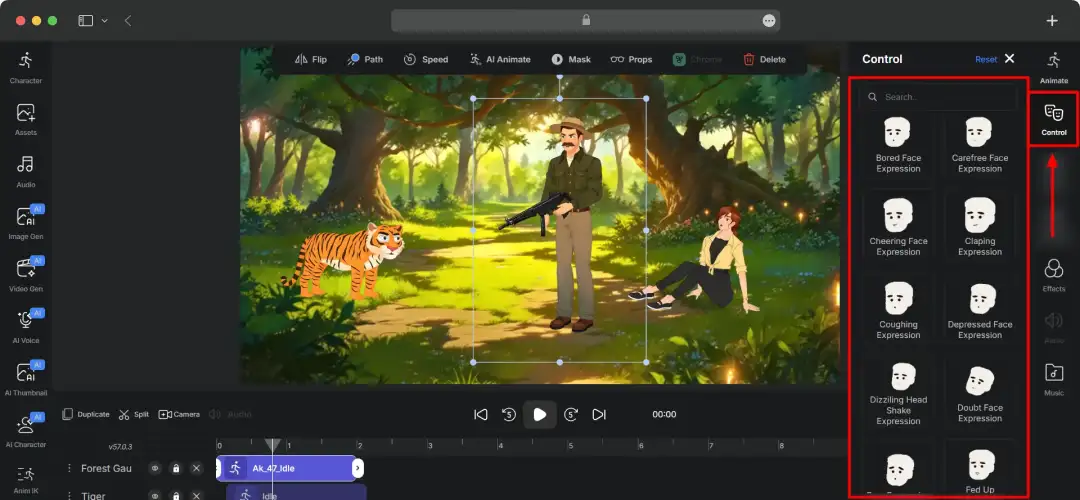Open the Props option

point(631,59)
